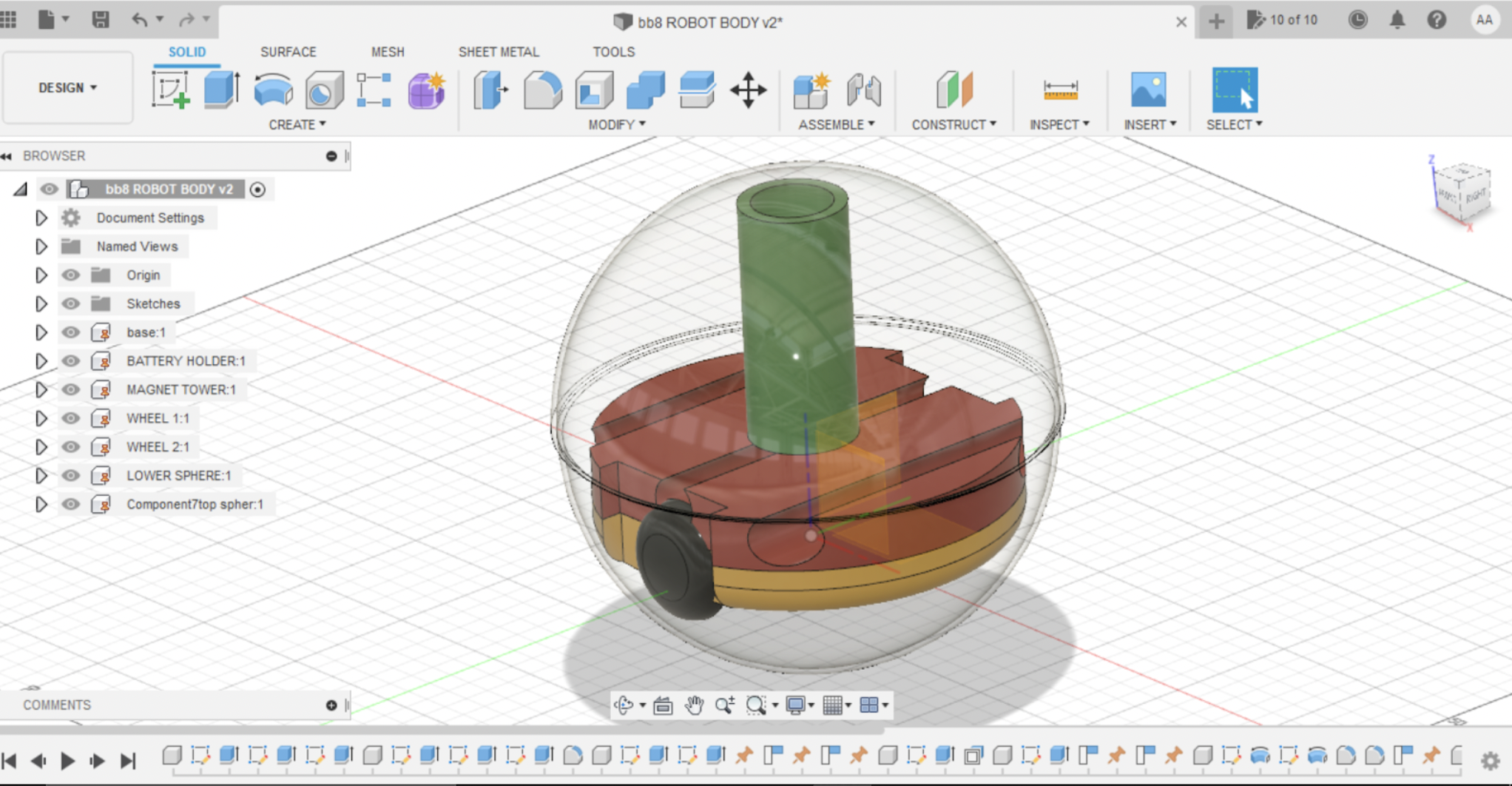1512x786 pixels.
Task: Expand the Named Views node
Action: coord(41,246)
